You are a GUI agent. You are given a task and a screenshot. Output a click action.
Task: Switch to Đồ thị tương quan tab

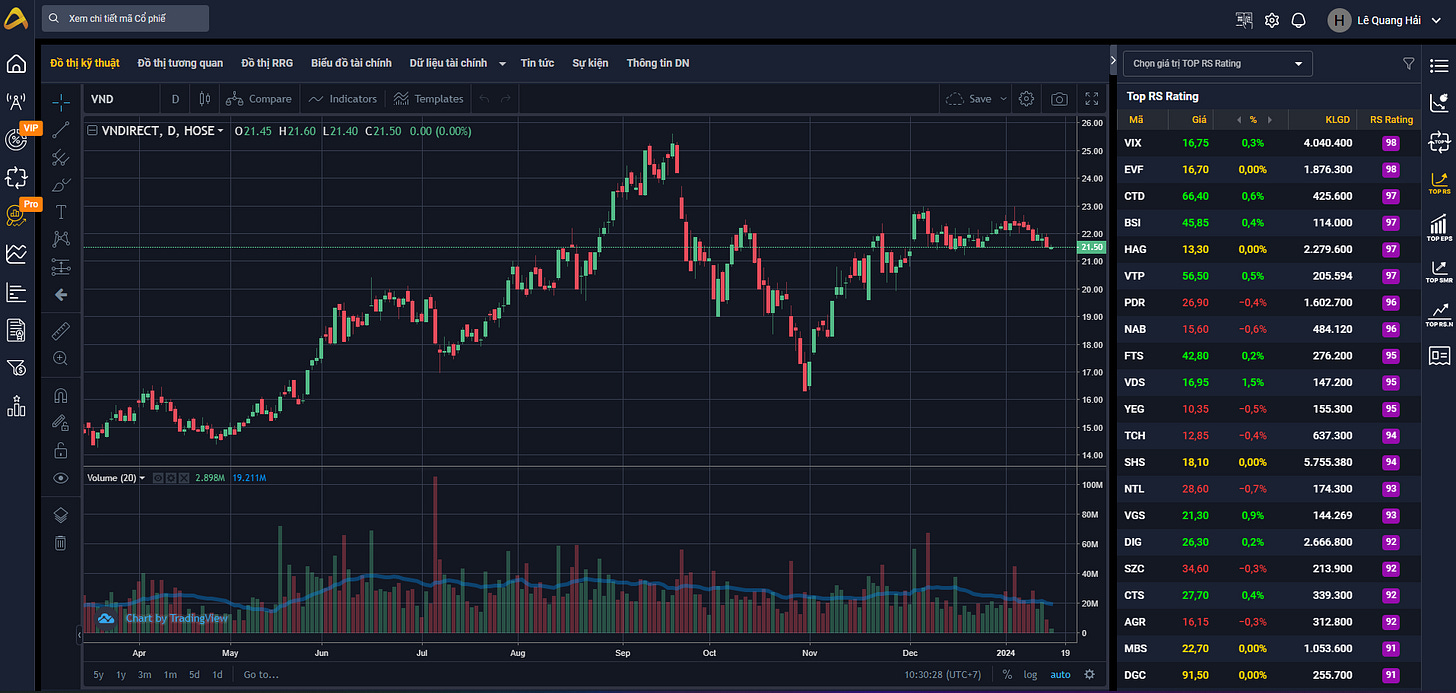pyautogui.click(x=180, y=63)
